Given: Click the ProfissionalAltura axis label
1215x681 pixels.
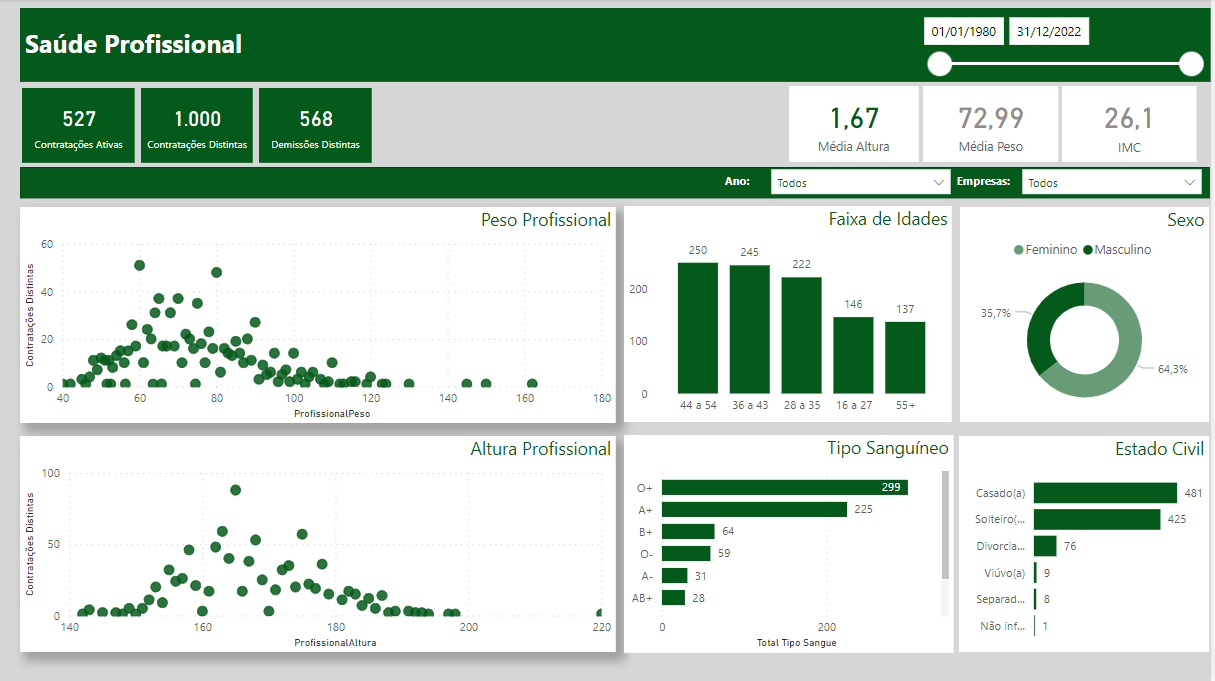Looking at the screenshot, I should coord(335,642).
